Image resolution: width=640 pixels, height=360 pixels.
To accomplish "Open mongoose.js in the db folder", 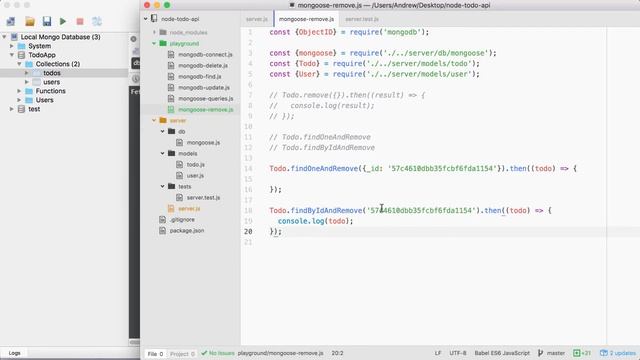I will pyautogui.click(x=203, y=142).
